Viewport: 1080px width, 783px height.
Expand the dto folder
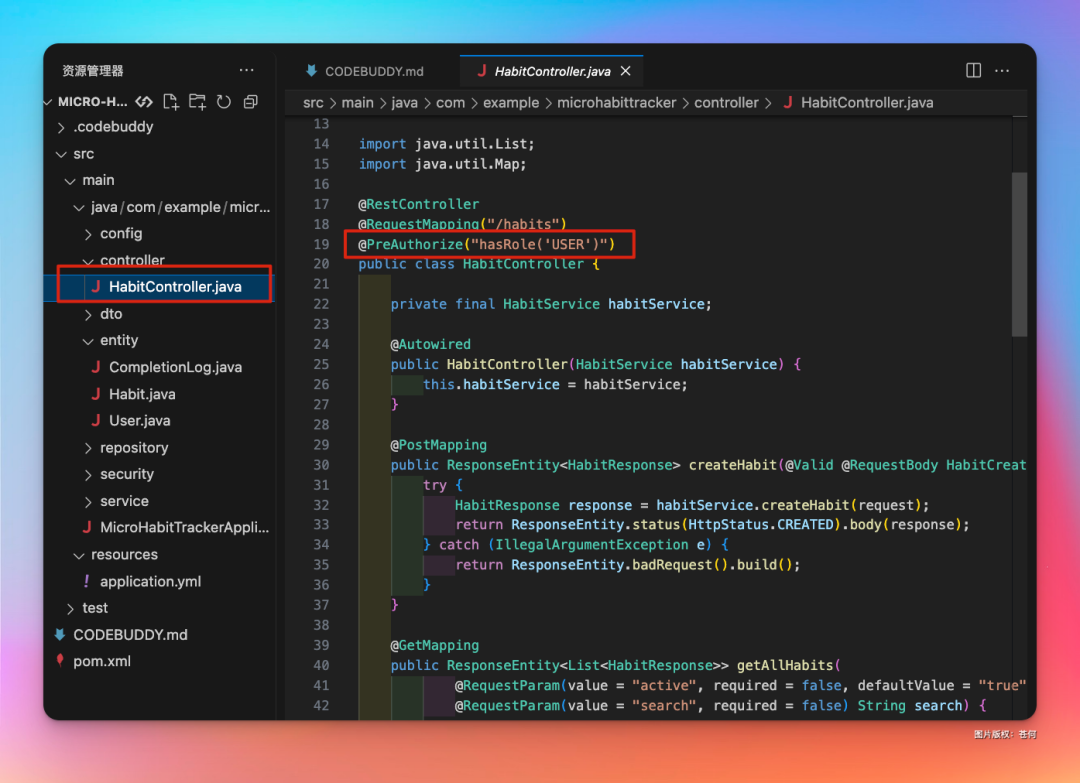[x=88, y=315]
